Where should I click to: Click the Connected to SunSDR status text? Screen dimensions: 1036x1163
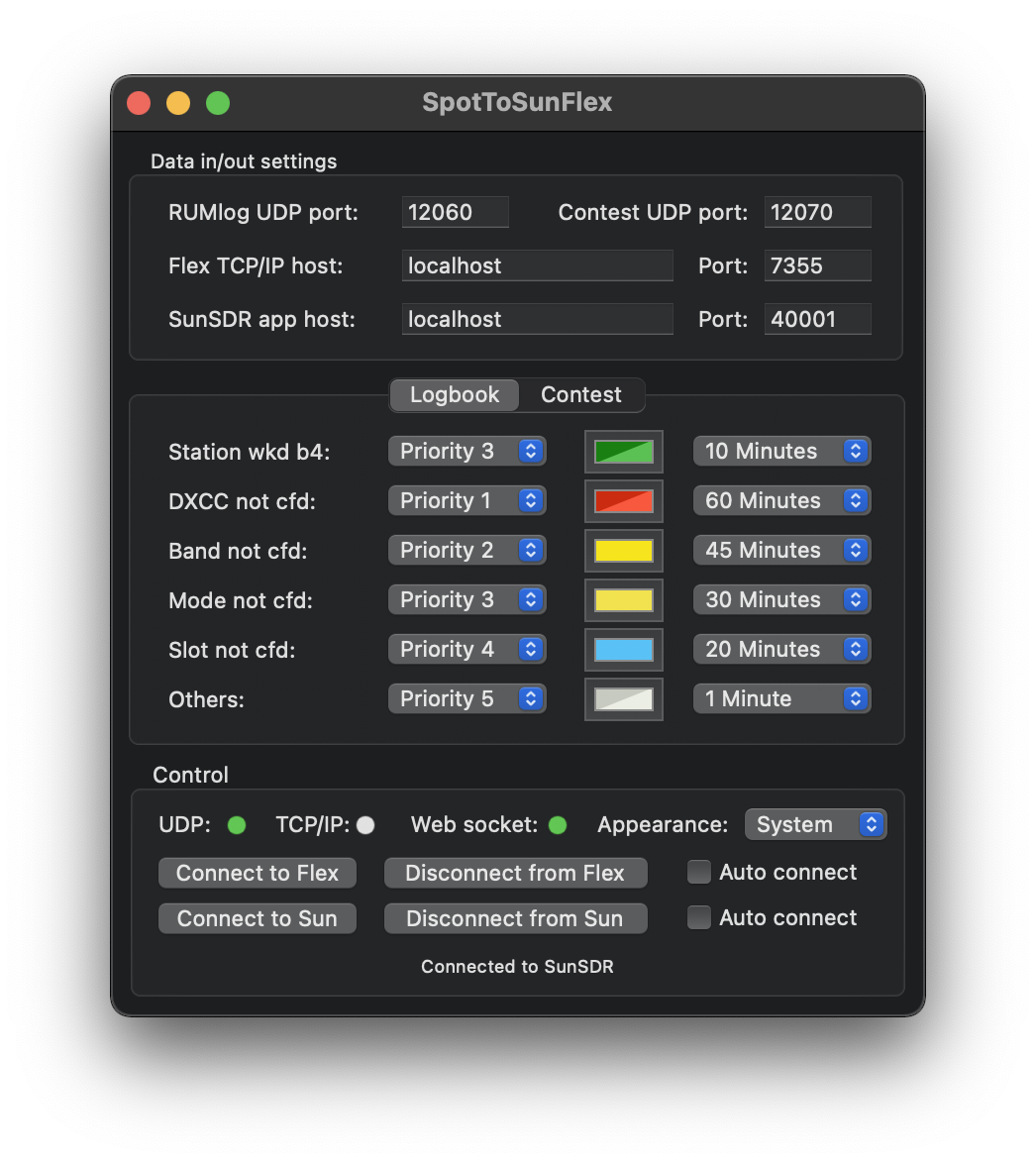(518, 967)
